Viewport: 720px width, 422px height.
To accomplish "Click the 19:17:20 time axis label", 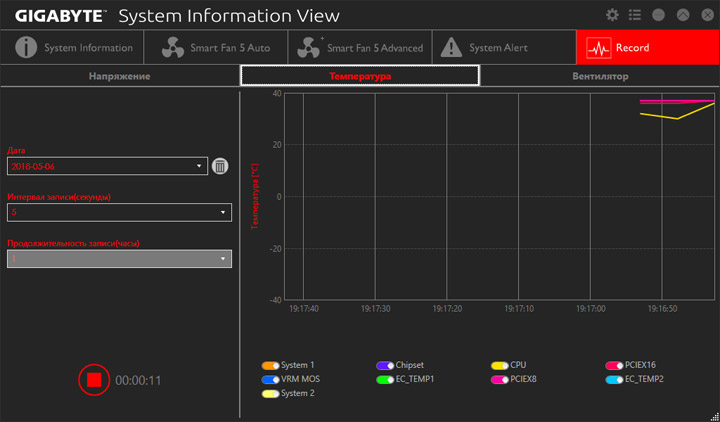I will click(447, 309).
